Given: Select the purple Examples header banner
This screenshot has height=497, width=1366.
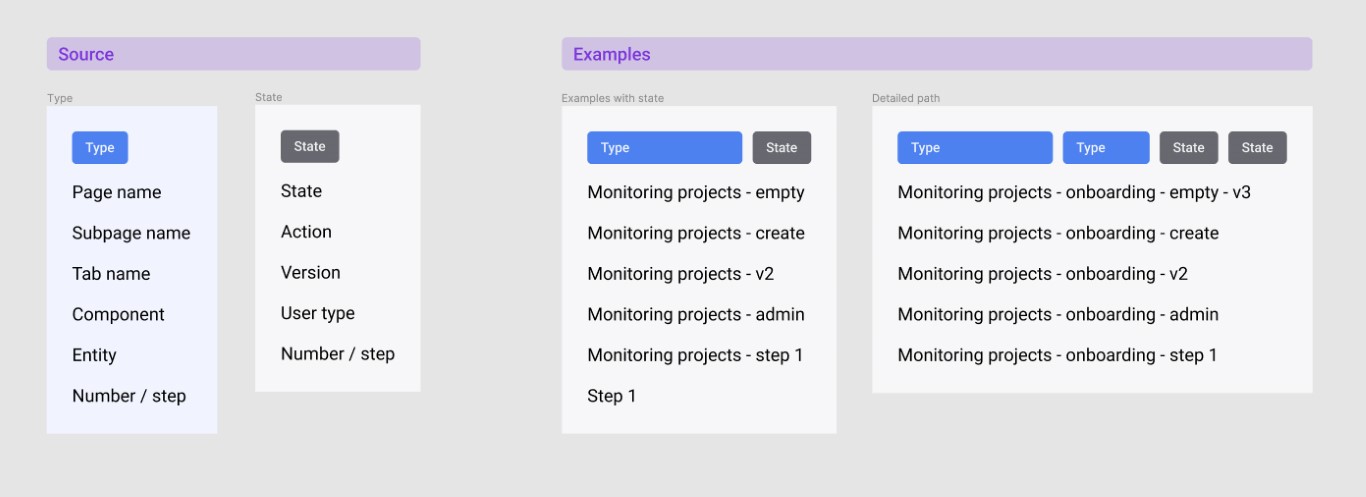Looking at the screenshot, I should point(936,54).
